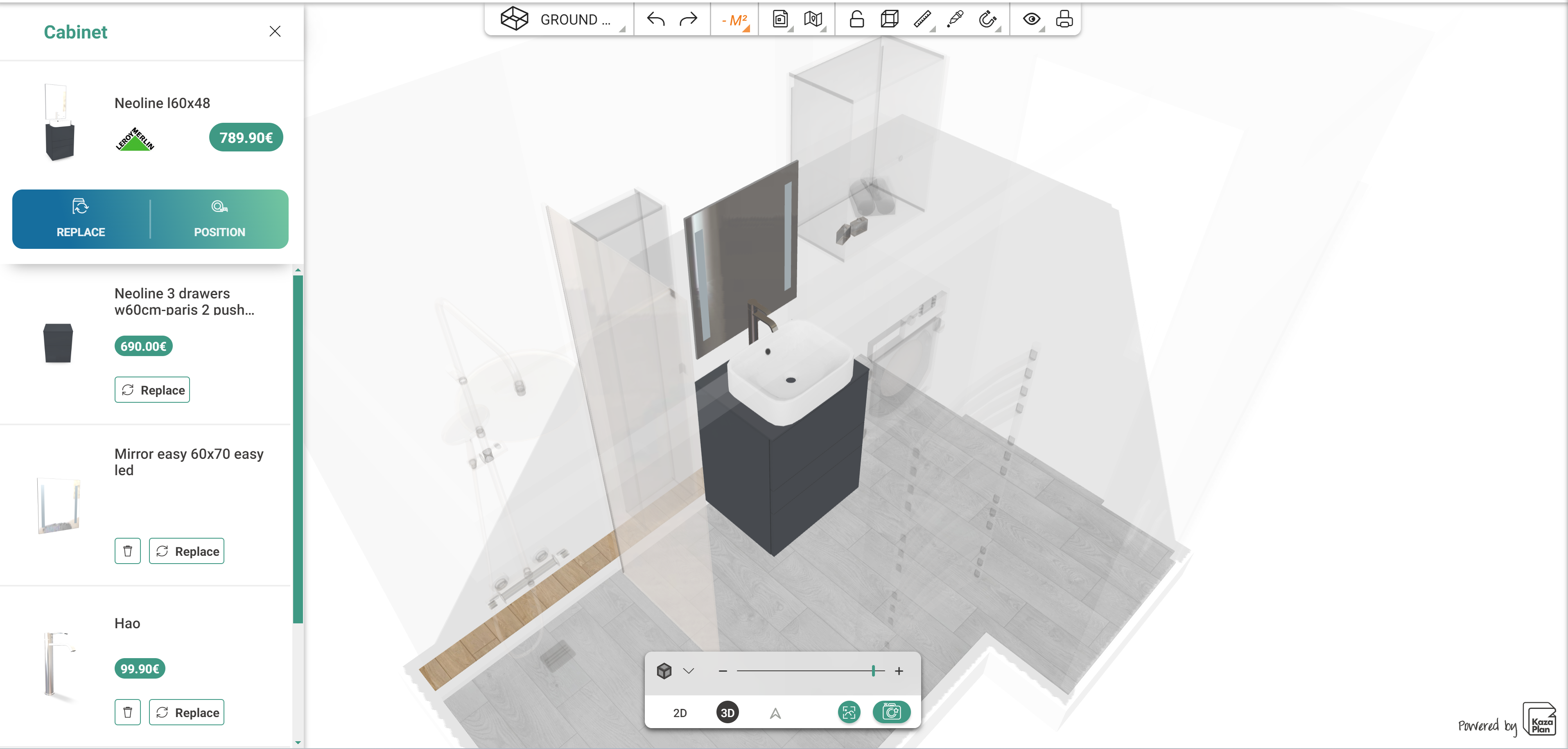Click the REPLACE cabinet button
This screenshot has height=749, width=1568.
(81, 219)
